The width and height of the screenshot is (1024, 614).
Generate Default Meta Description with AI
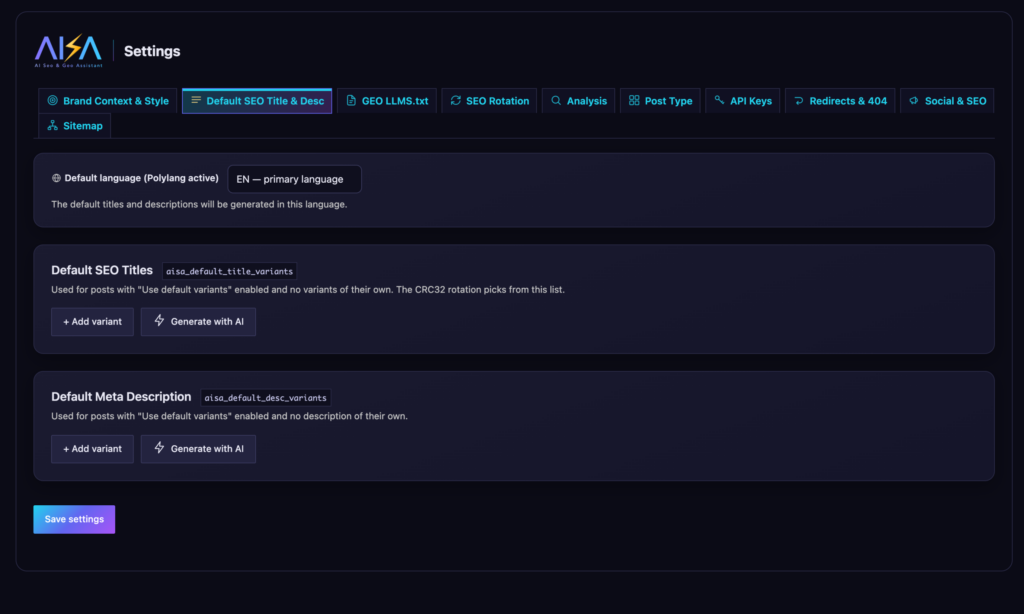(x=198, y=449)
